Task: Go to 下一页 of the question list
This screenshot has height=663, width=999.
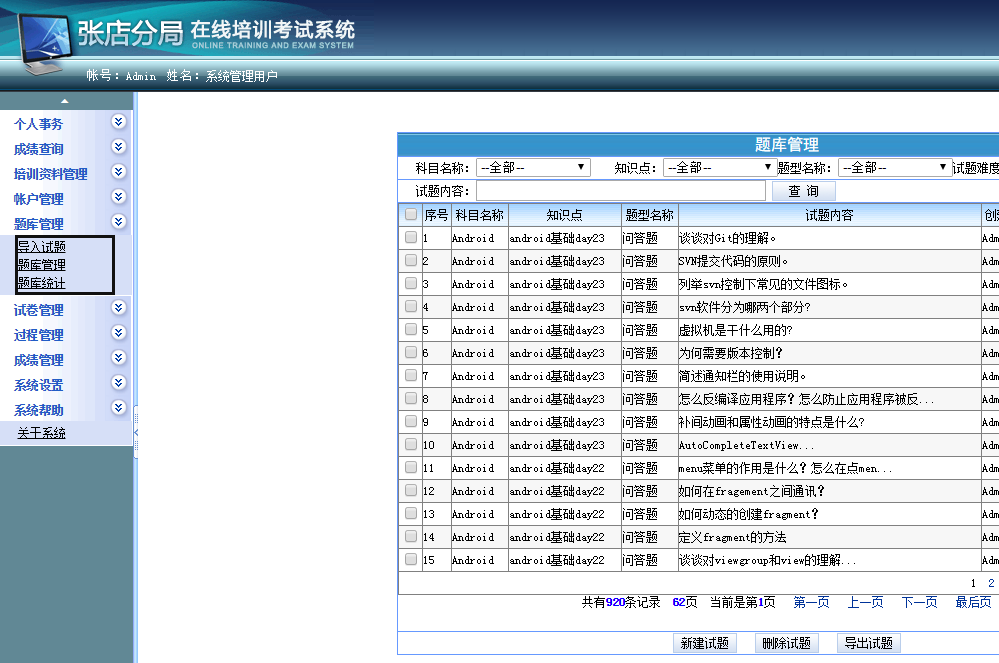Action: 919,602
